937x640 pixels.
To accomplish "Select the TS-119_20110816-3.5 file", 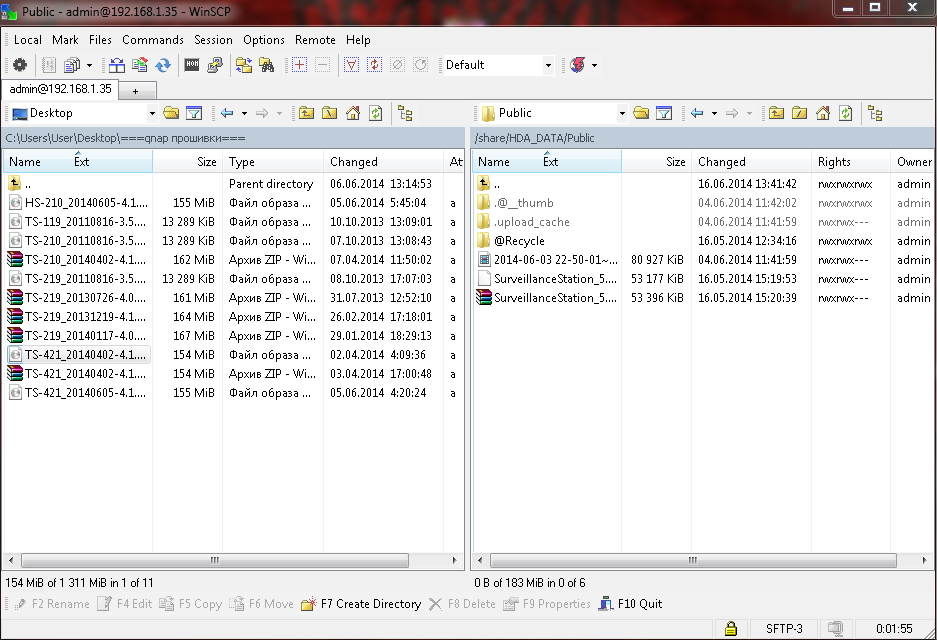I will [x=78, y=222].
